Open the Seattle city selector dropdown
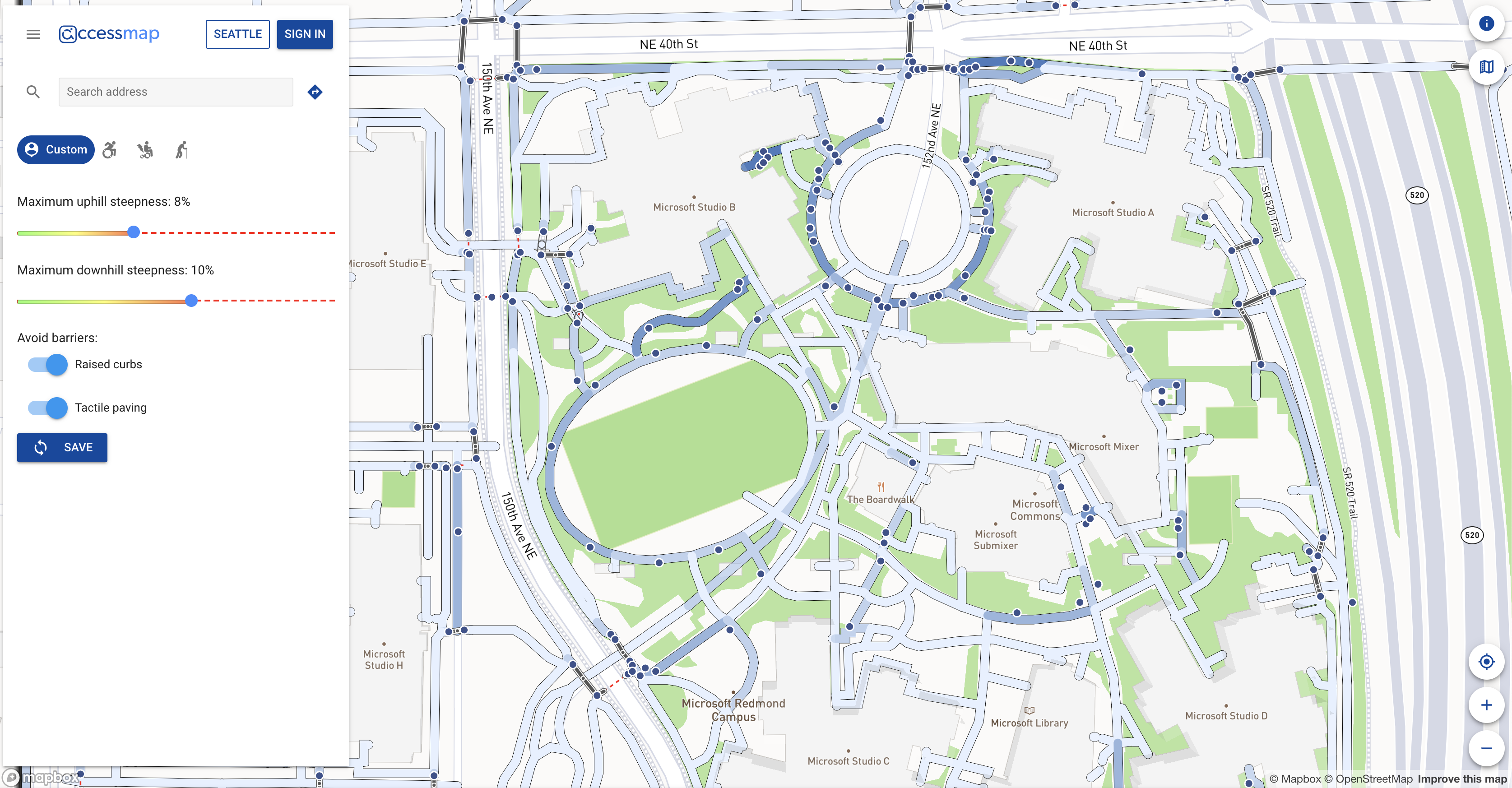 point(236,34)
